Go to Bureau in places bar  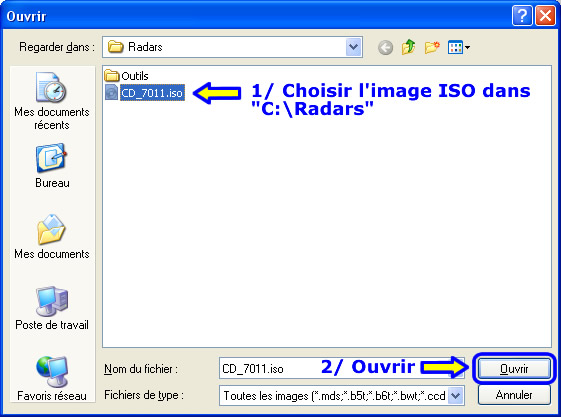(52, 166)
